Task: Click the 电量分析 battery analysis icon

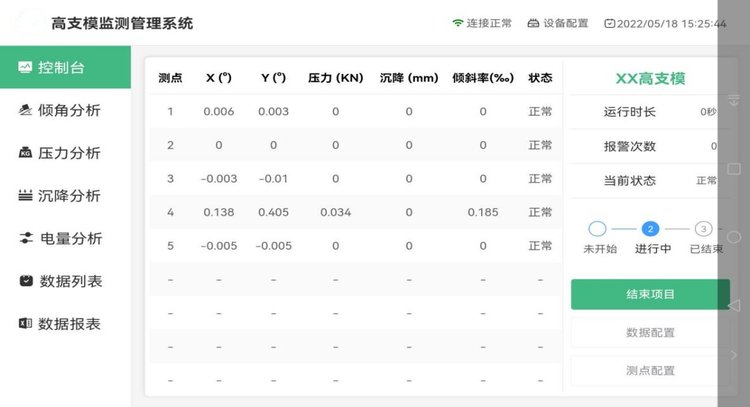Action: [25, 239]
